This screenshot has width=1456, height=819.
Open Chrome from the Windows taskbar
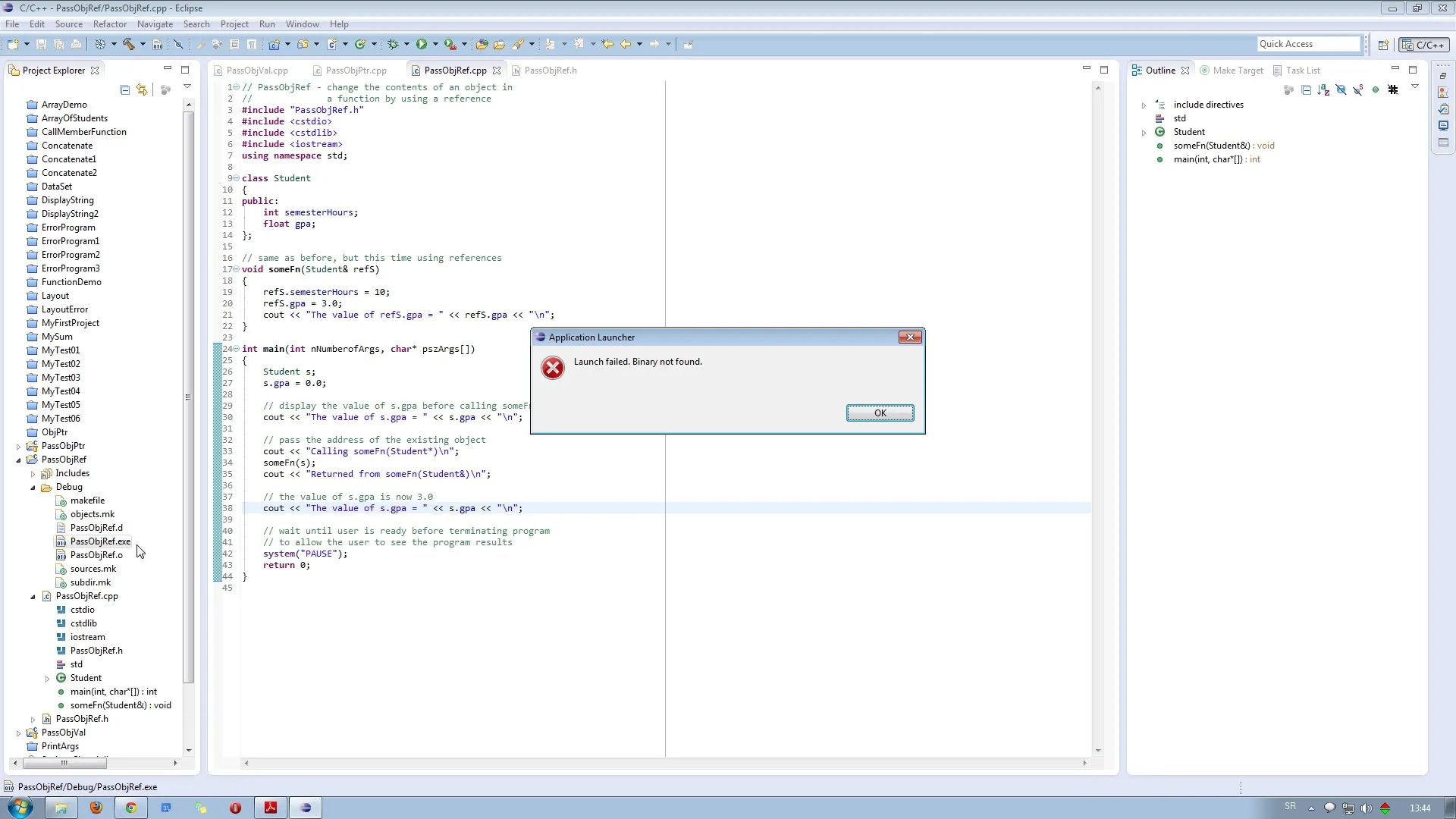coord(130,808)
